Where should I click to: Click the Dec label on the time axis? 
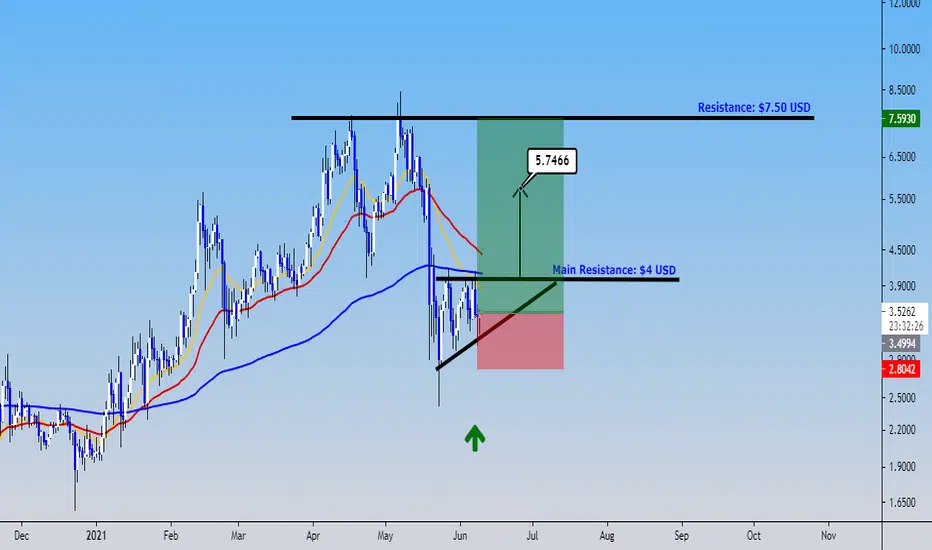pos(21,536)
